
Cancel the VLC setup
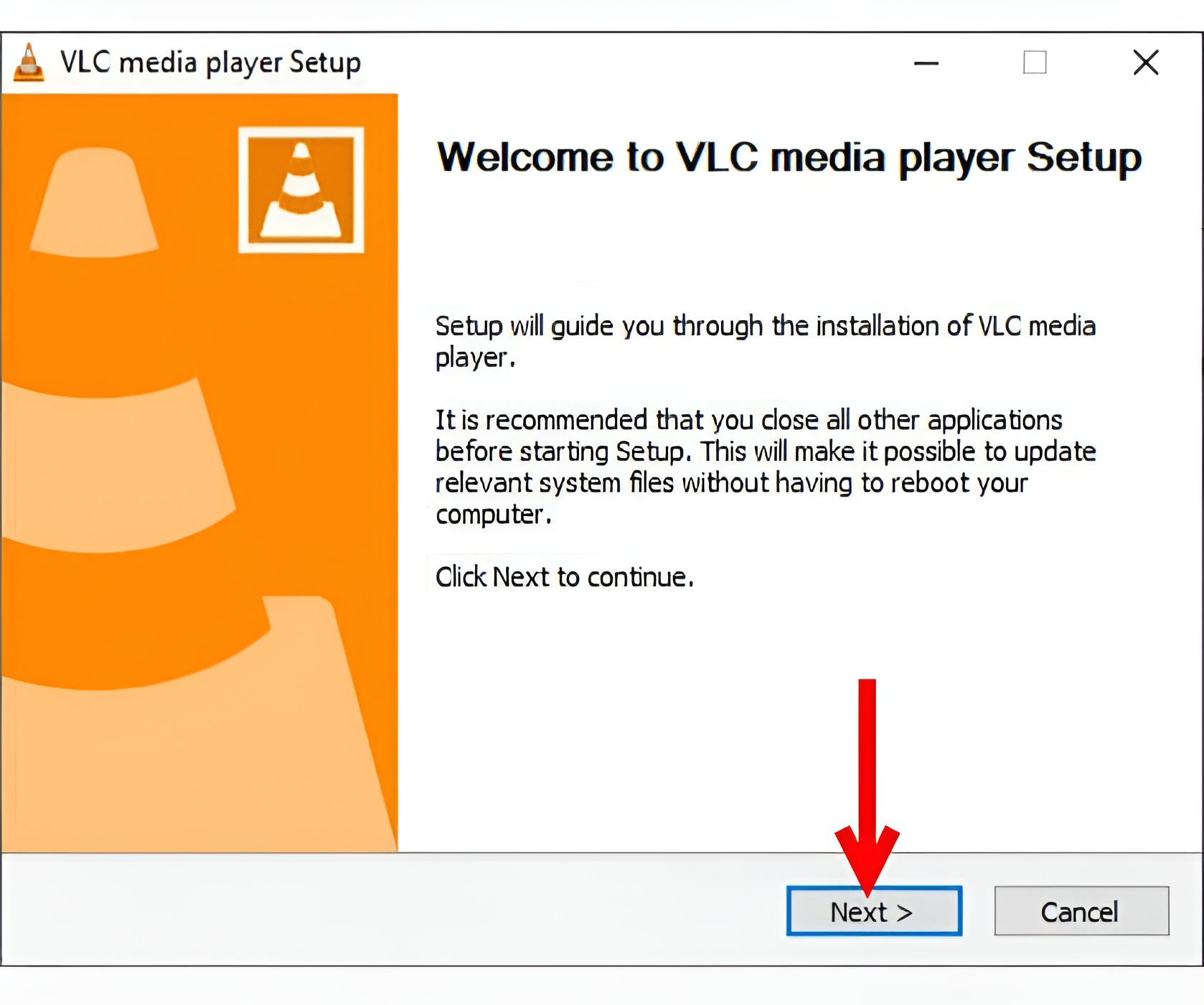click(x=1081, y=911)
